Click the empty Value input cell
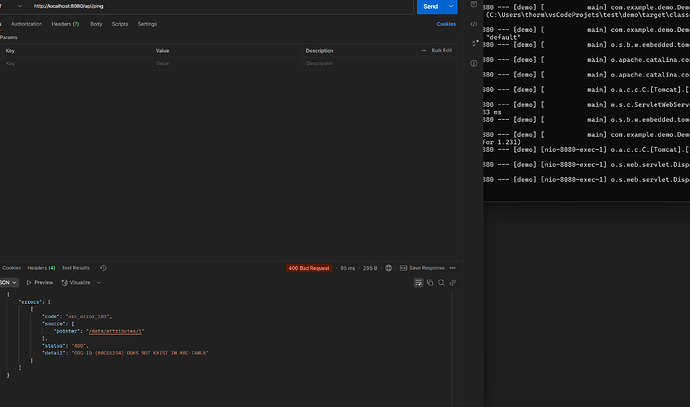690x407 pixels. tap(227, 63)
